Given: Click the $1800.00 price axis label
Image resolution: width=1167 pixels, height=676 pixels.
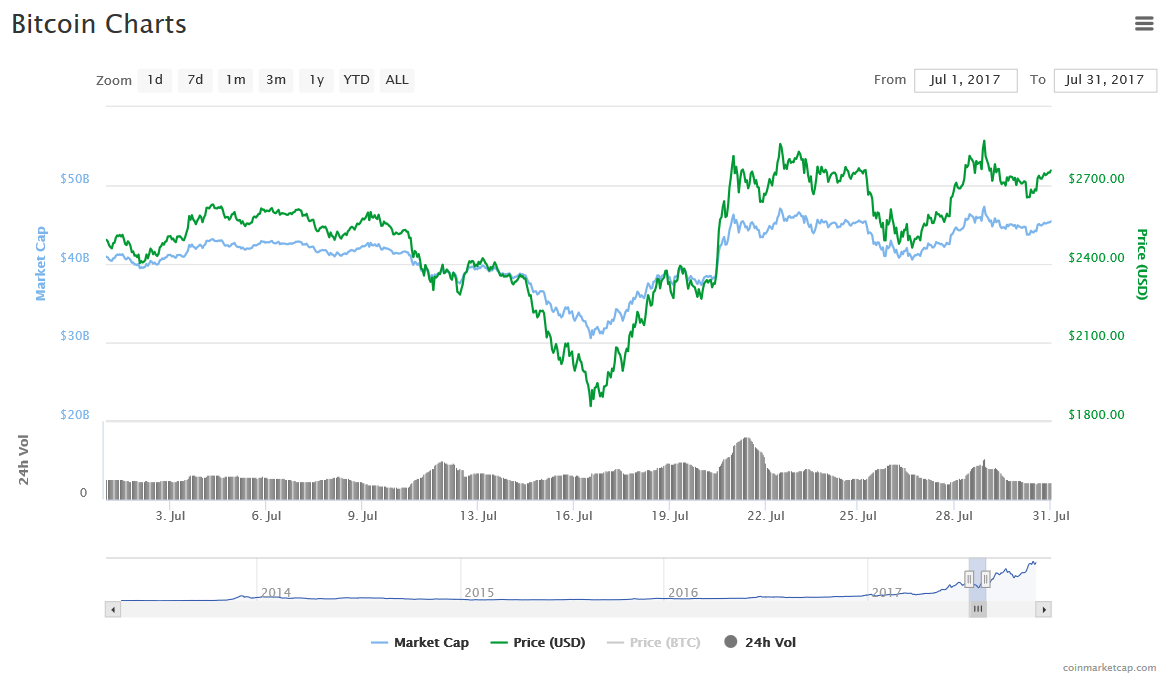Looking at the screenshot, I should 1096,415.
